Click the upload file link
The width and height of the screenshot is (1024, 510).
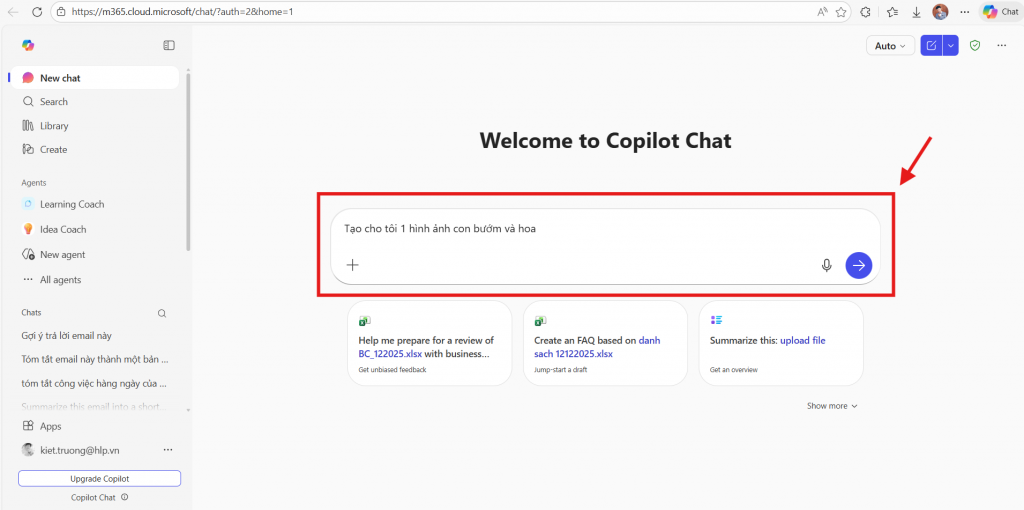click(802, 341)
